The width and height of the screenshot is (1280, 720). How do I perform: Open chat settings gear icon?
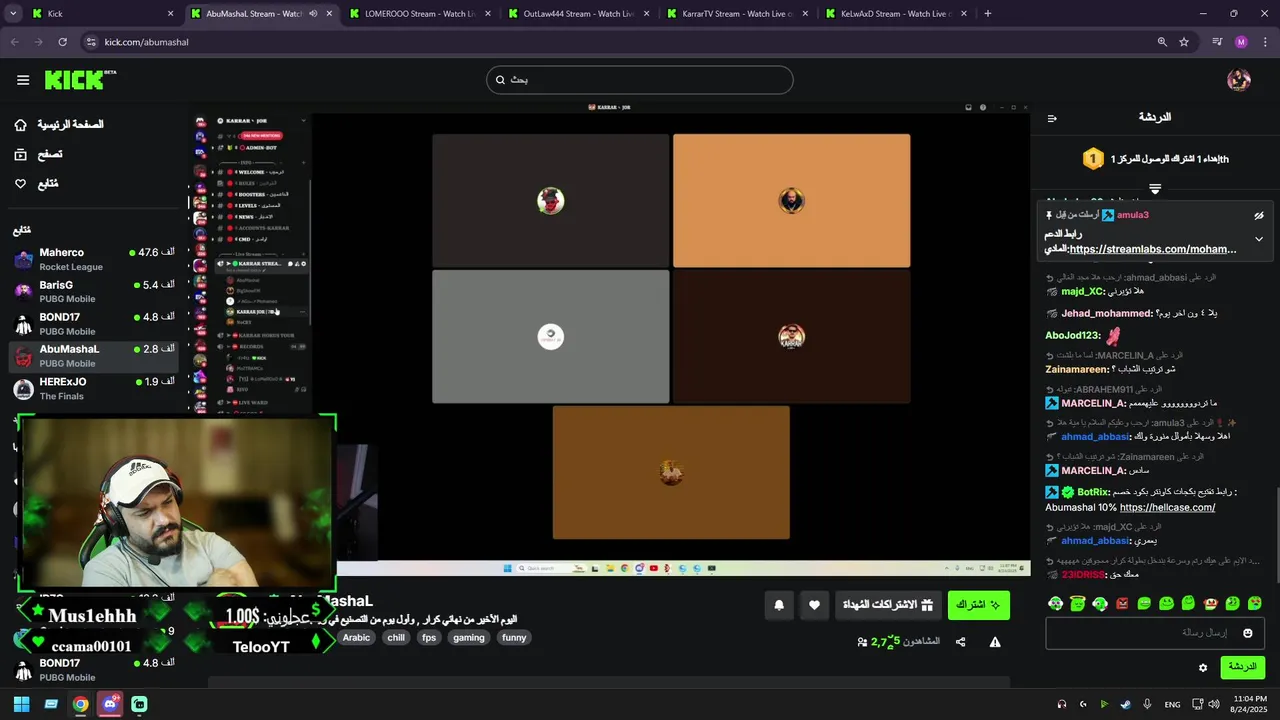1203,667
